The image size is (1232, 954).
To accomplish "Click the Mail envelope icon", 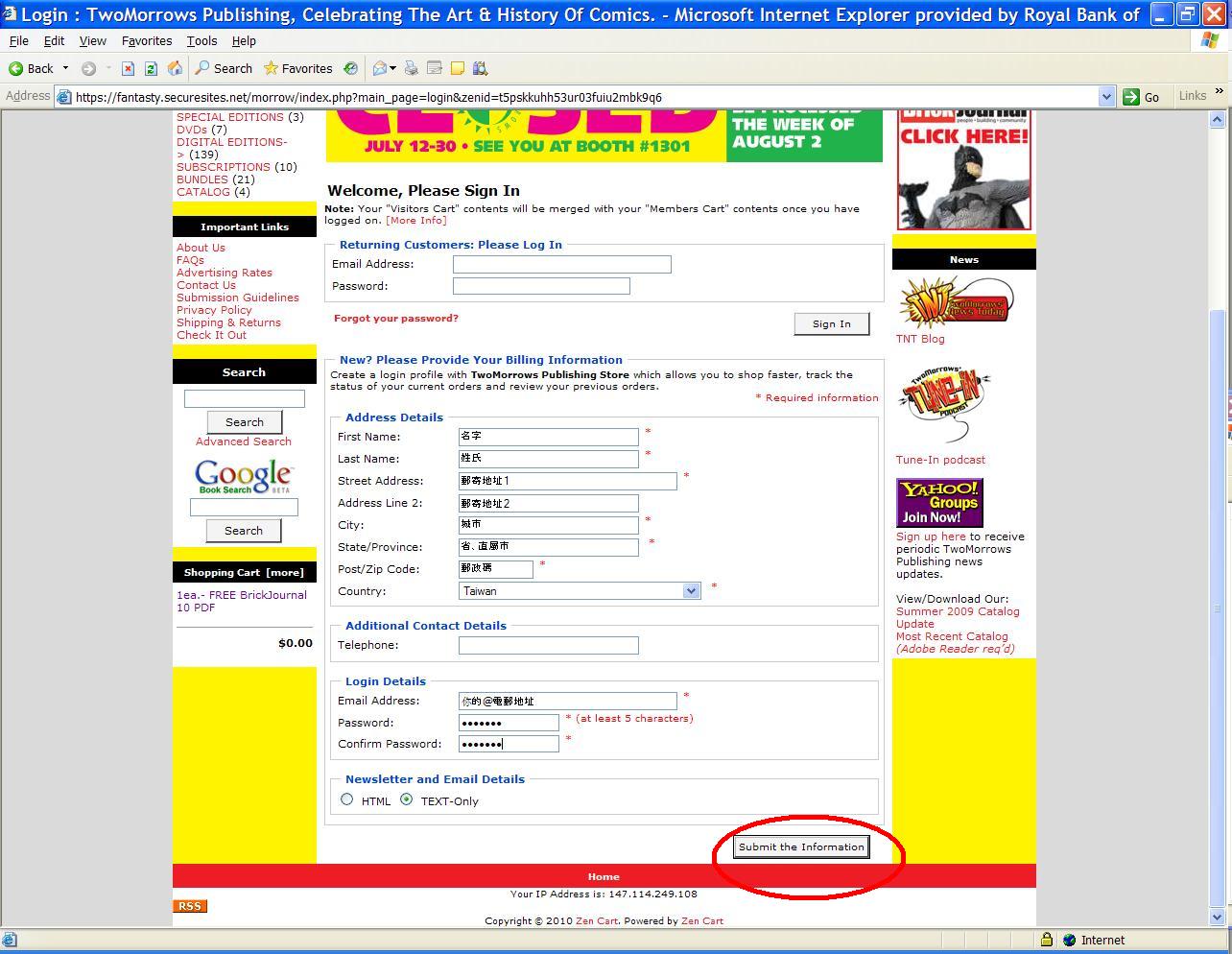I will [x=380, y=68].
